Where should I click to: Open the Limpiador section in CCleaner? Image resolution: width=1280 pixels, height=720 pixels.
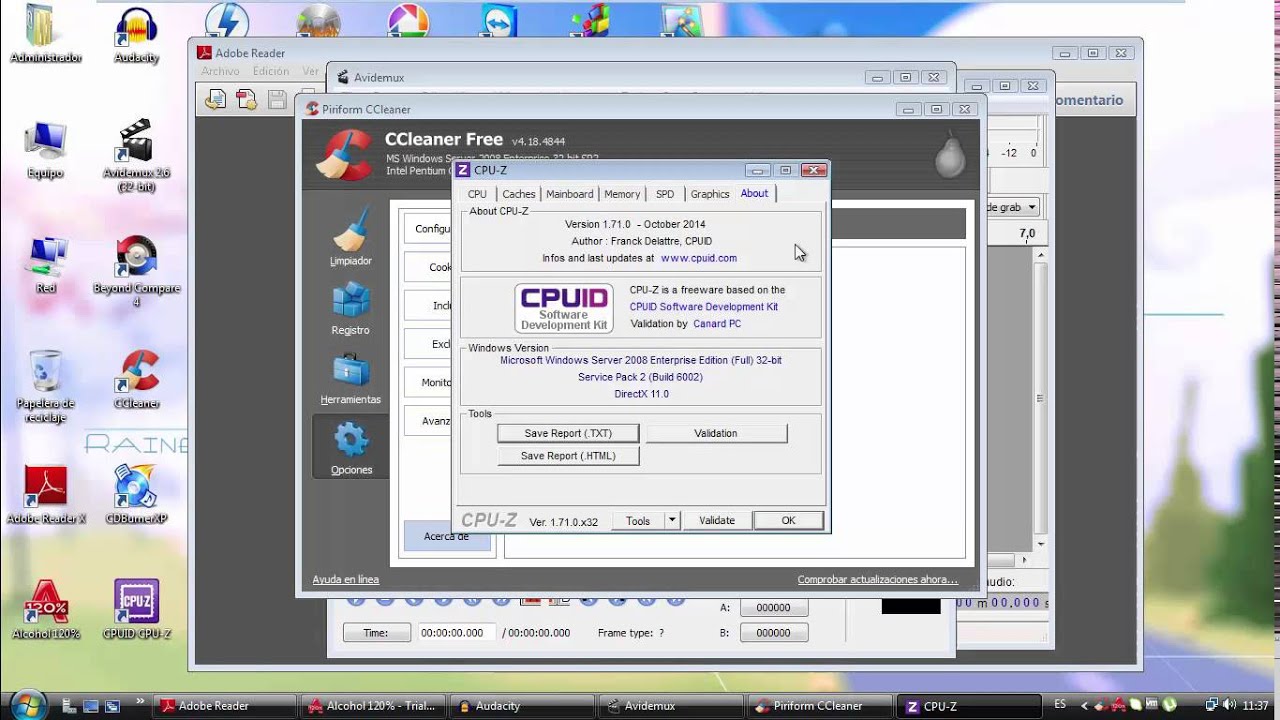coord(351,236)
